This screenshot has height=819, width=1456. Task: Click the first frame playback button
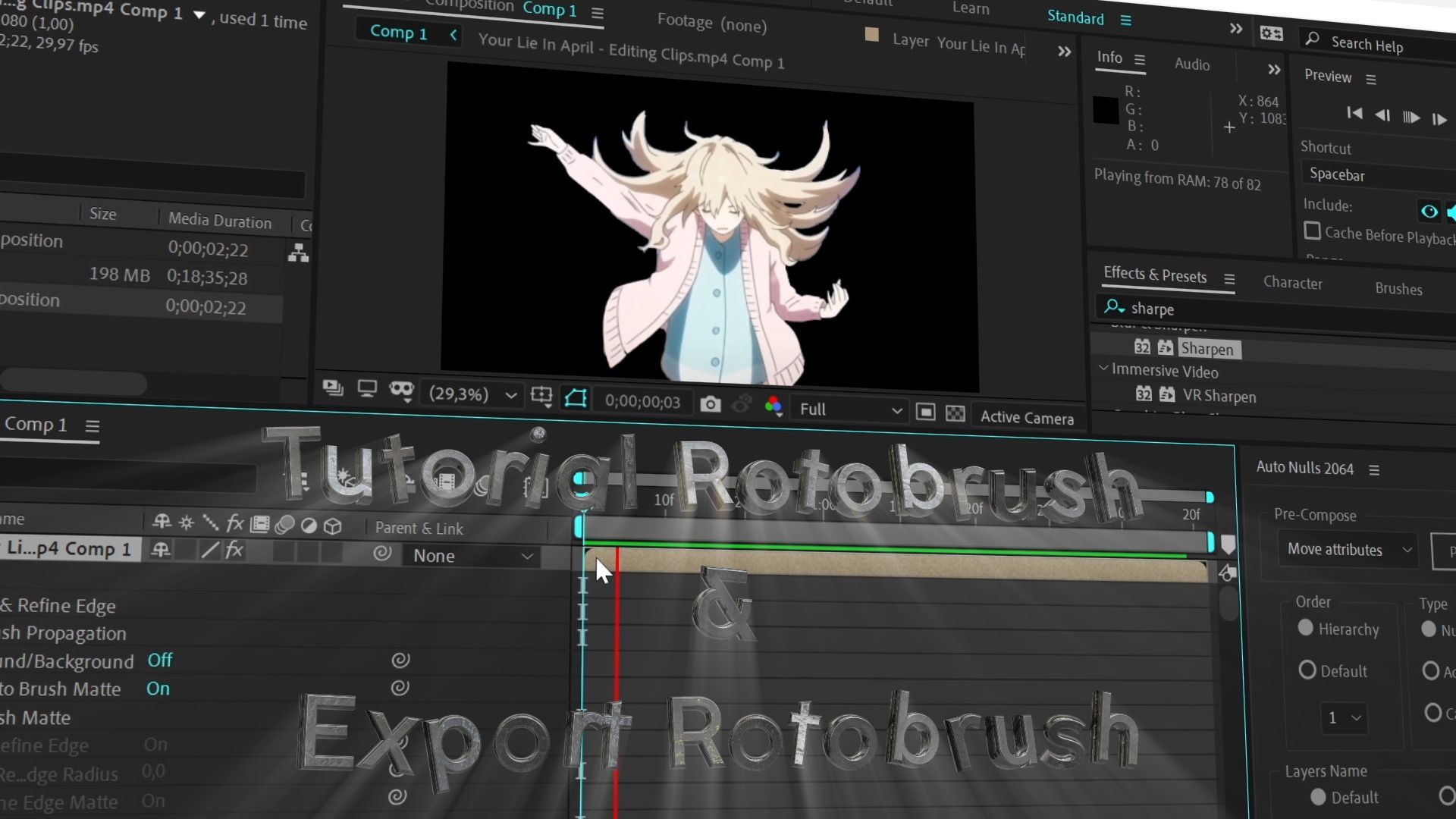pos(1354,113)
